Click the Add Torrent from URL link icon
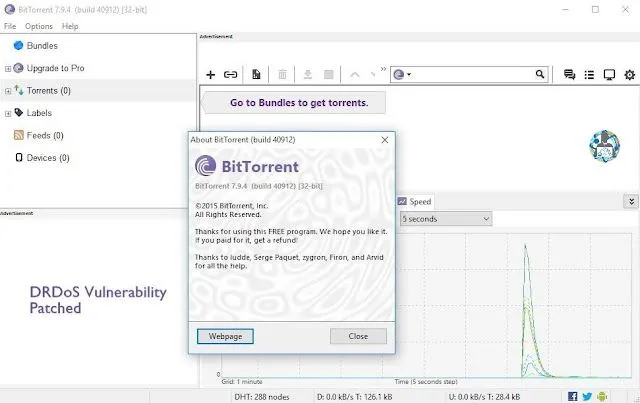This screenshot has height=403, width=640. tap(231, 74)
